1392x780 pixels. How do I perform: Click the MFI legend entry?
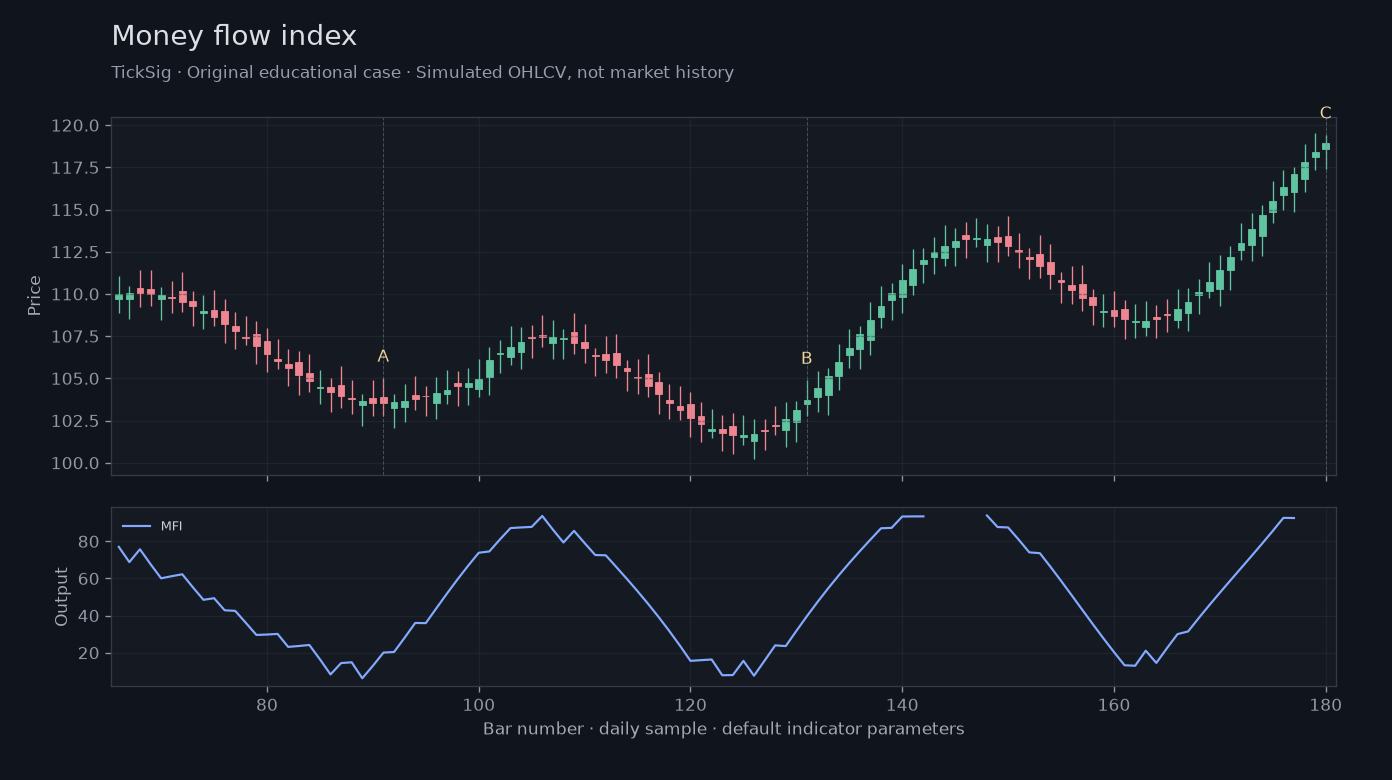(152, 526)
